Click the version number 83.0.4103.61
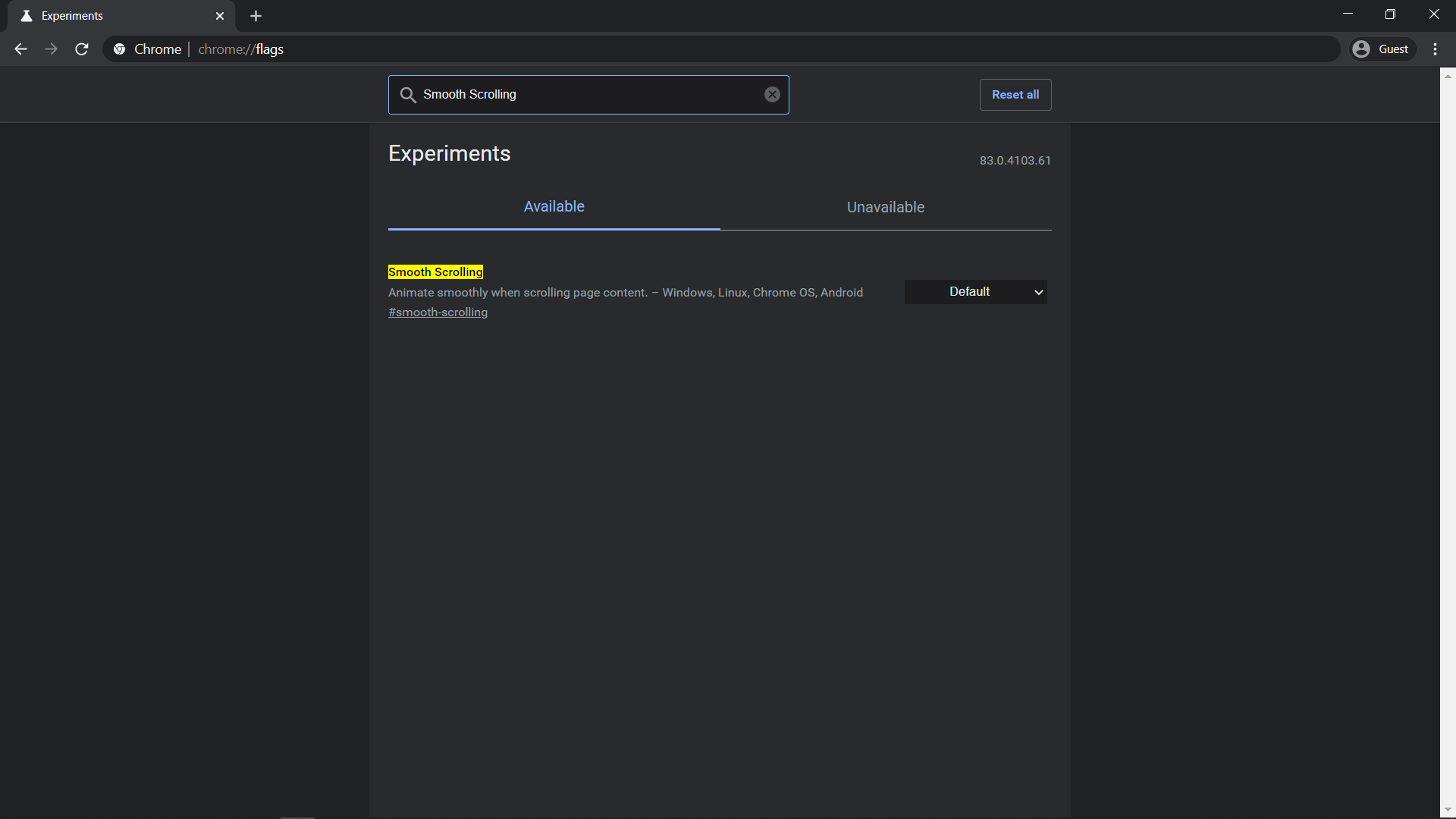 1015,161
